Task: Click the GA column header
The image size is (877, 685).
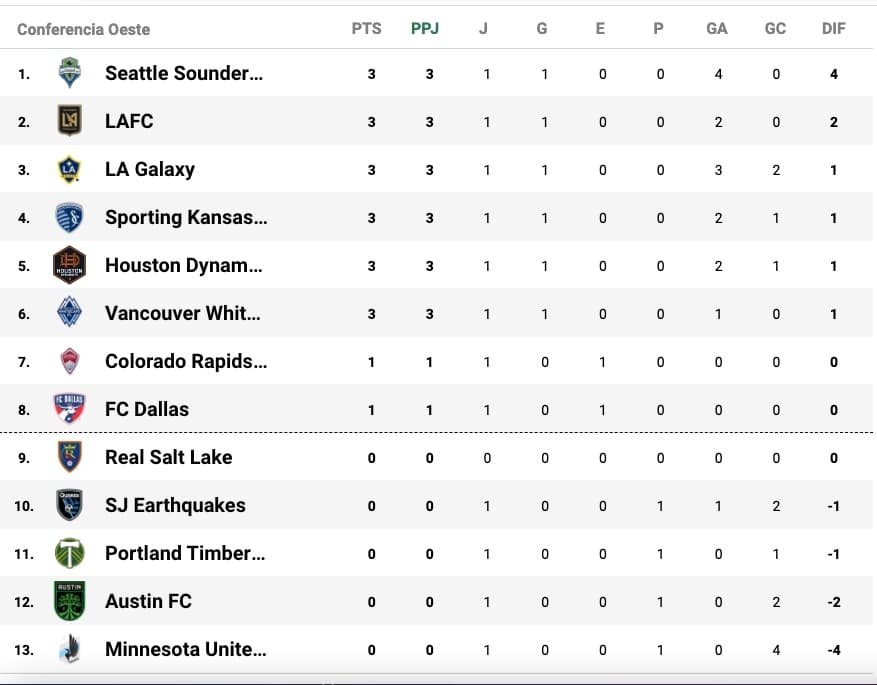Action: coord(717,28)
